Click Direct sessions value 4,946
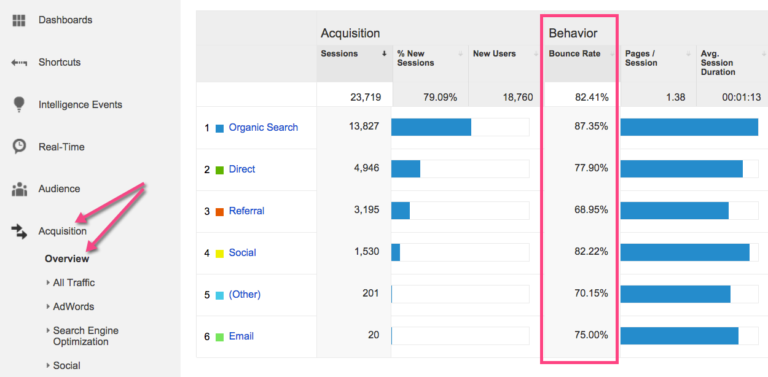This screenshot has height=377, width=768. pyautogui.click(x=367, y=168)
